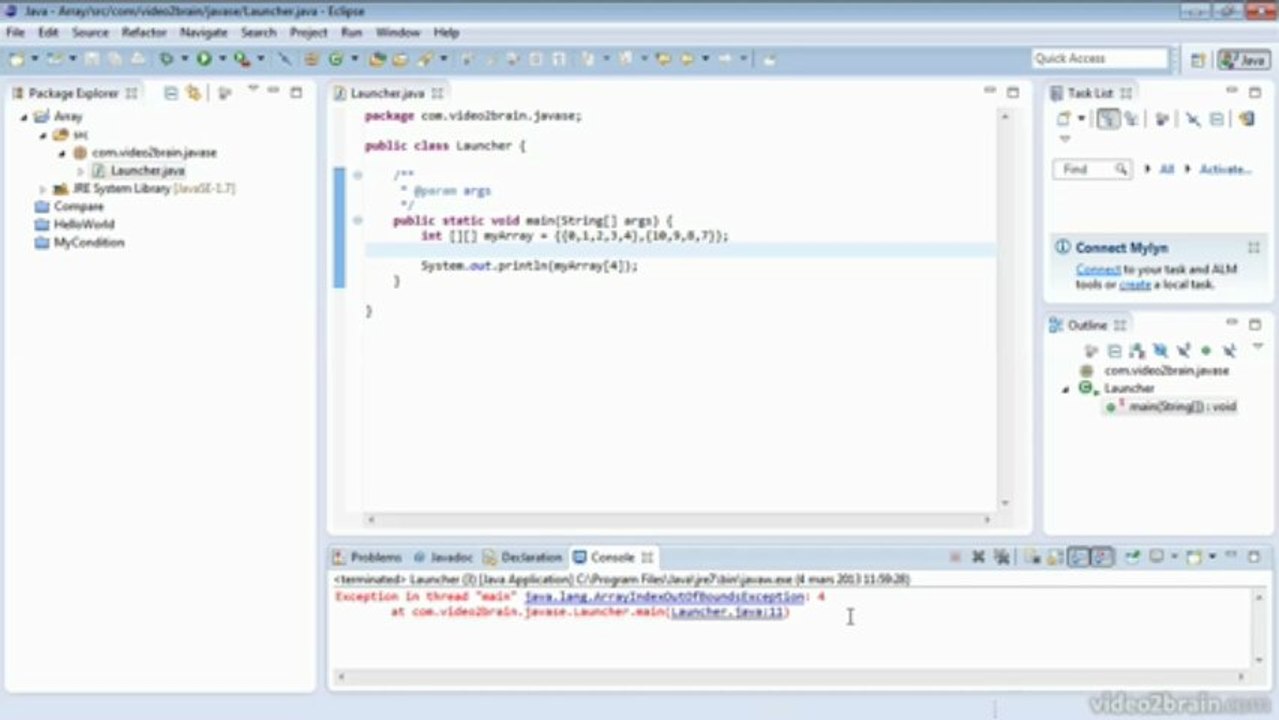This screenshot has height=720, width=1279.
Task: Toggle Scheduled presentation in Task List
Action: pos(1131,119)
